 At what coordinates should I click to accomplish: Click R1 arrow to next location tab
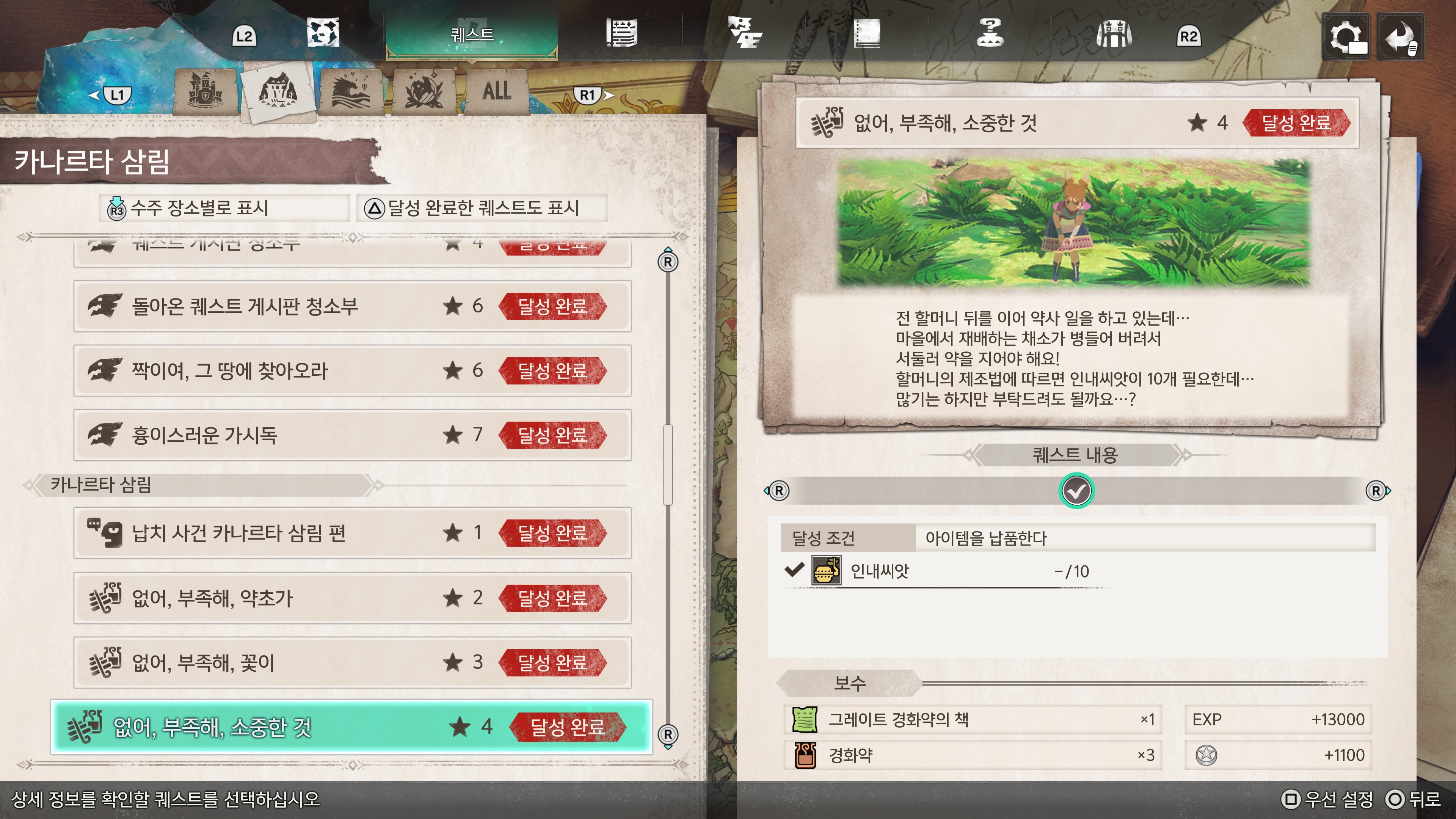pos(594,95)
